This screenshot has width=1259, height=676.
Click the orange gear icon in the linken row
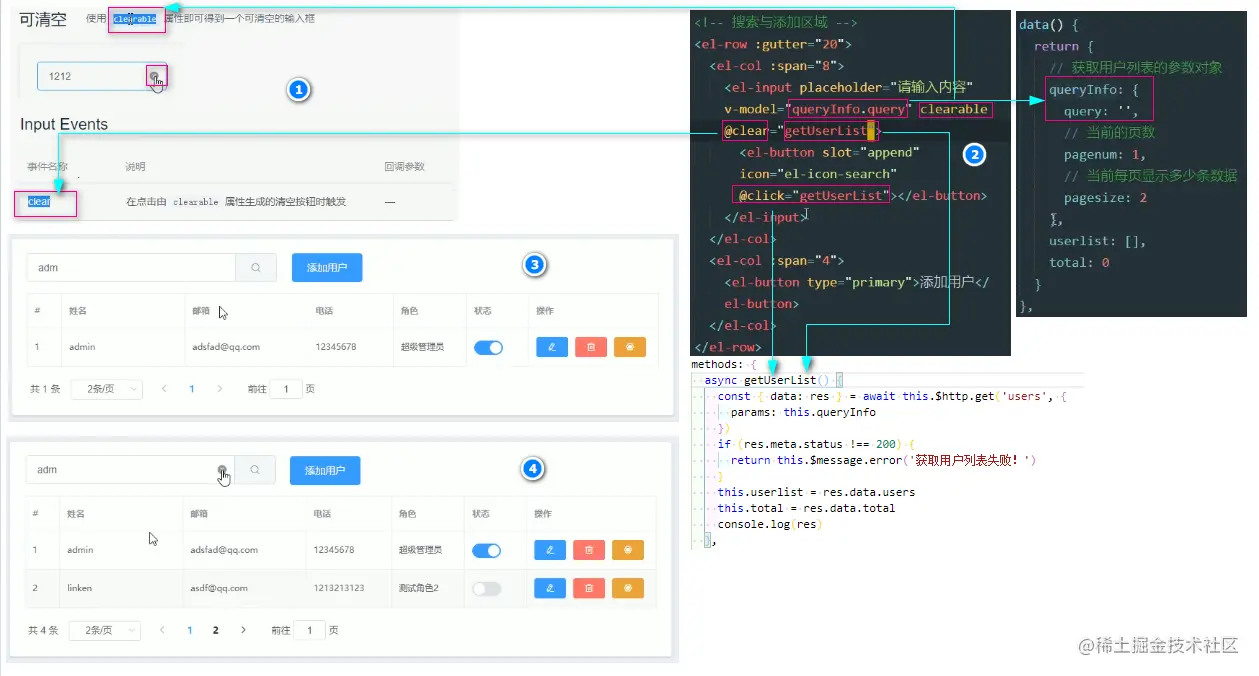coord(628,588)
